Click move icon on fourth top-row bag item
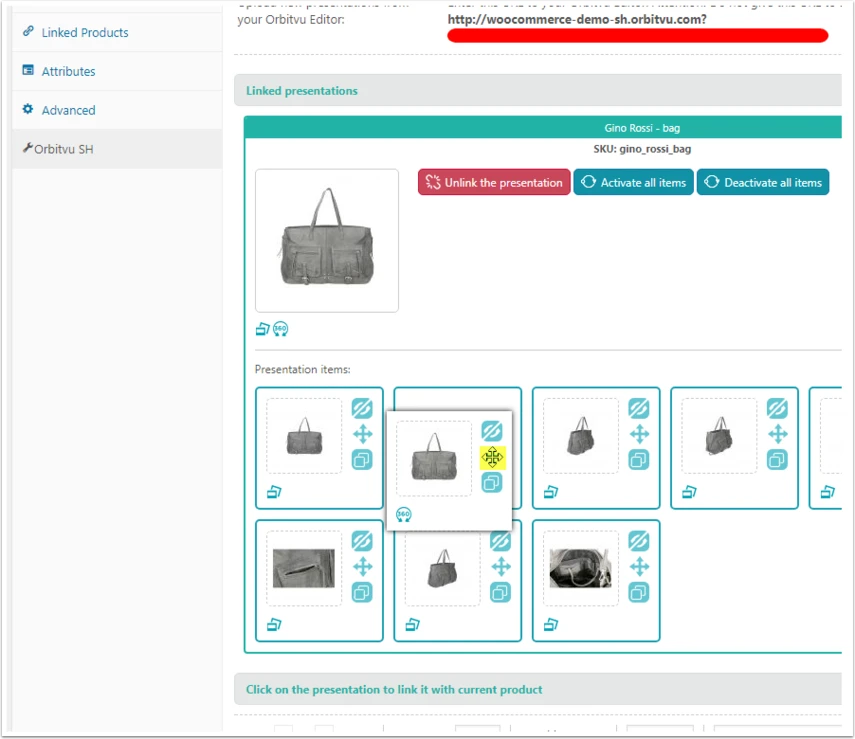Image resolution: width=855 pixels, height=739 pixels. click(778, 434)
